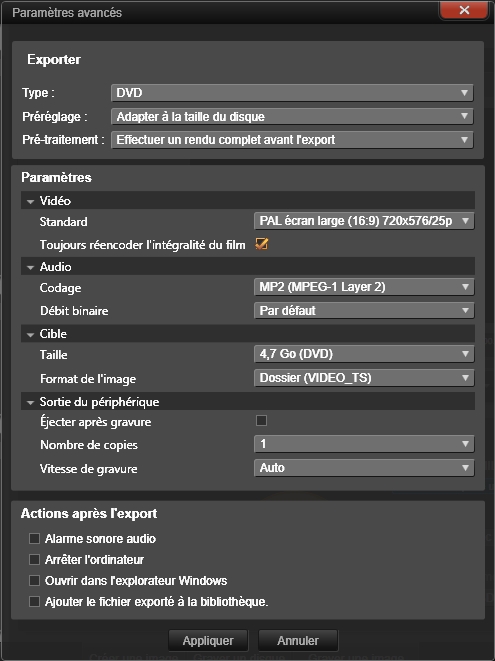Open the Type DVD dropdown

[292, 93]
